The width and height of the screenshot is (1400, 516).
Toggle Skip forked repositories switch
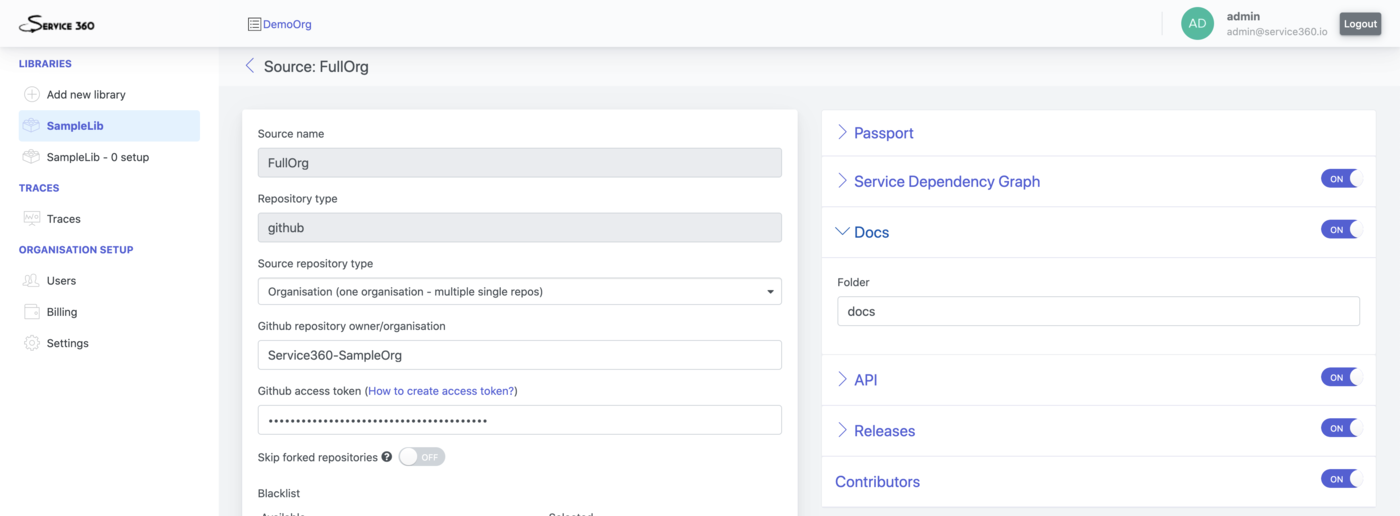pos(421,457)
